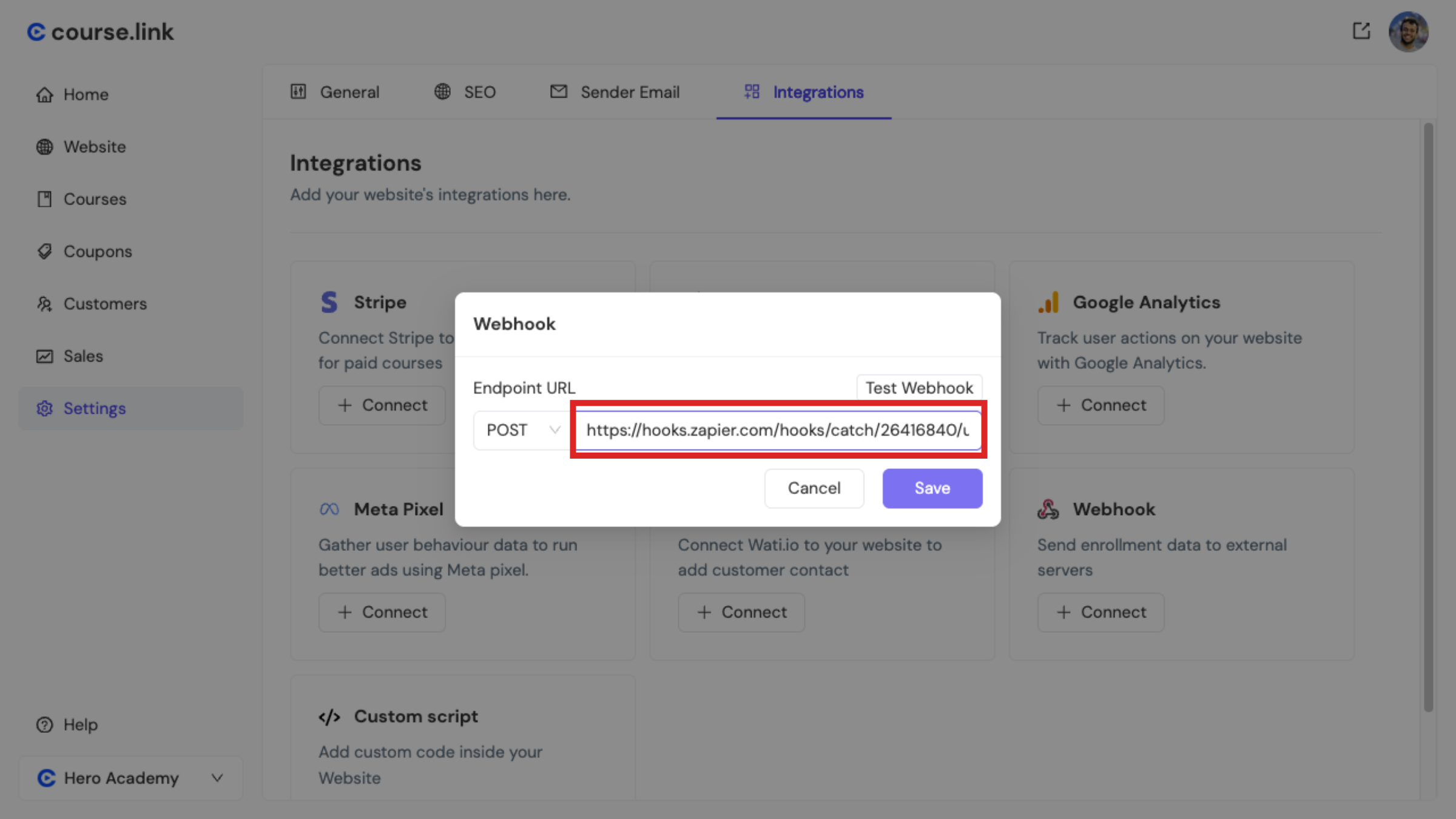Connect the Google Analytics integration
Viewport: 1456px width, 819px height.
coord(1100,405)
